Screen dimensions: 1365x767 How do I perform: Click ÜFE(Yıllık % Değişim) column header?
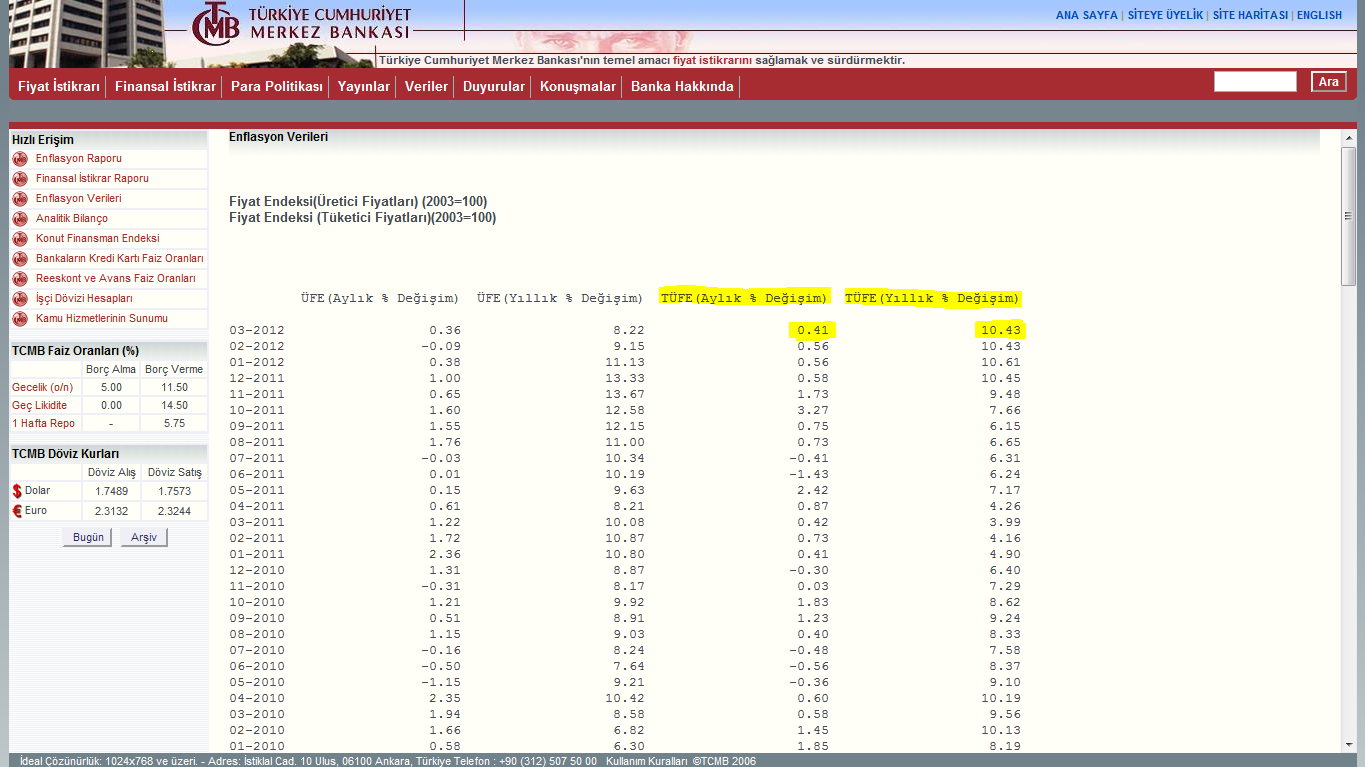pyautogui.click(x=560, y=298)
